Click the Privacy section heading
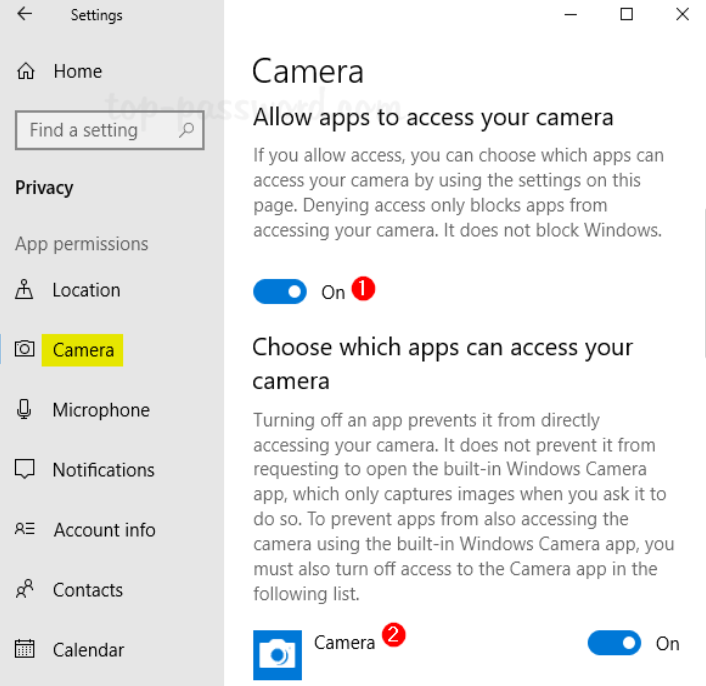706x686 pixels. [x=44, y=187]
